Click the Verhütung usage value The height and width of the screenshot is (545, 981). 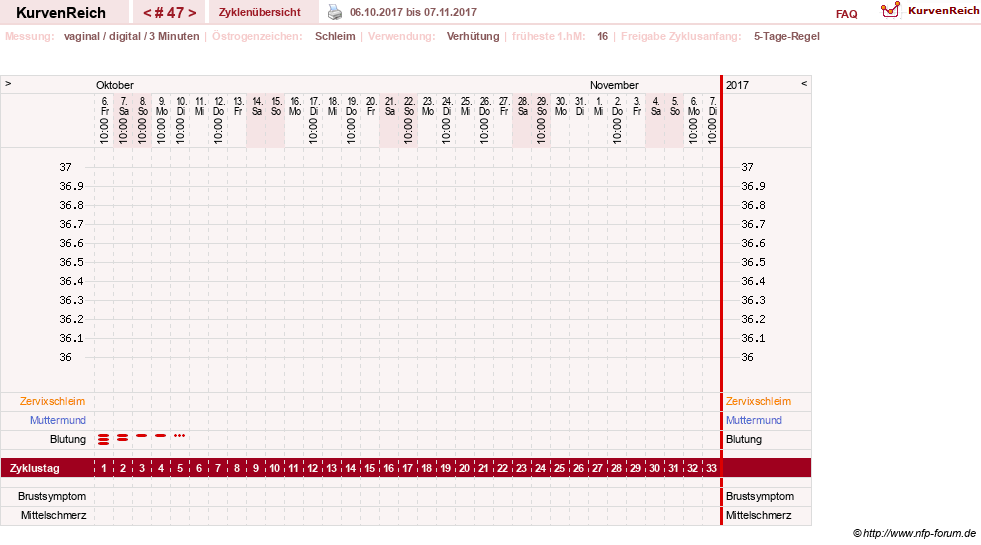[x=473, y=36]
